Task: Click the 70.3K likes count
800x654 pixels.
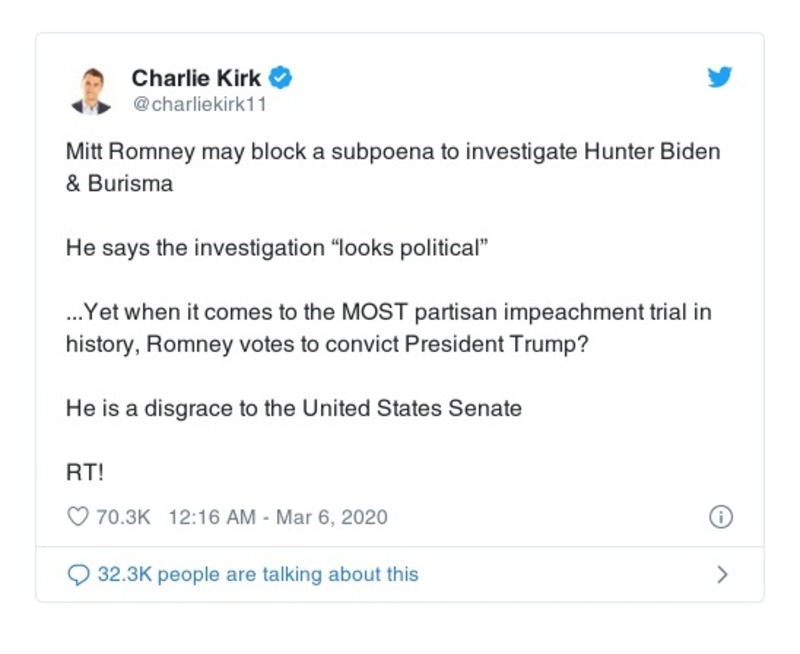Action: [123, 517]
